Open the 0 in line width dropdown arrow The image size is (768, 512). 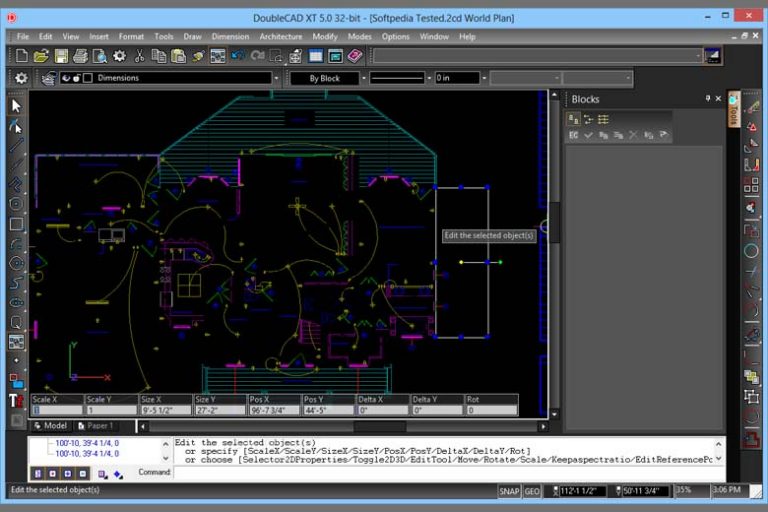pyautogui.click(x=484, y=78)
